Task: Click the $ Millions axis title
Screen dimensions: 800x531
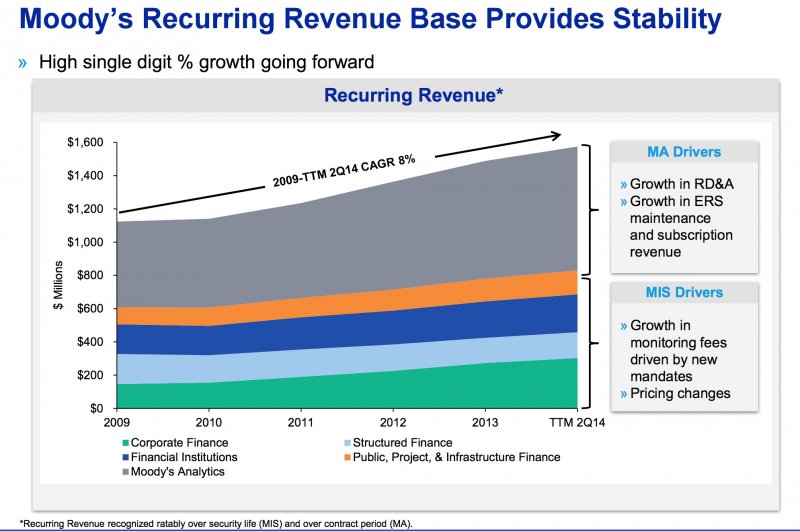Action: [x=58, y=285]
